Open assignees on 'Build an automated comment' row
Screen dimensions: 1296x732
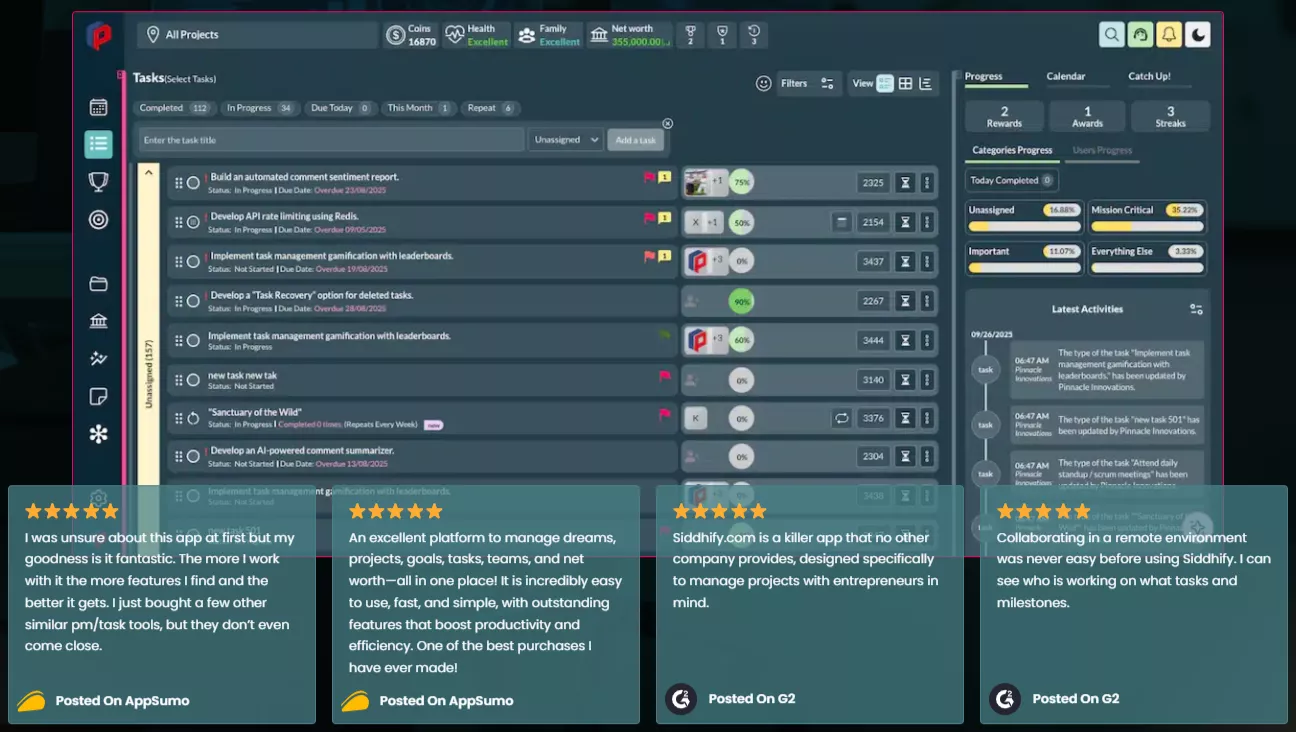click(704, 182)
